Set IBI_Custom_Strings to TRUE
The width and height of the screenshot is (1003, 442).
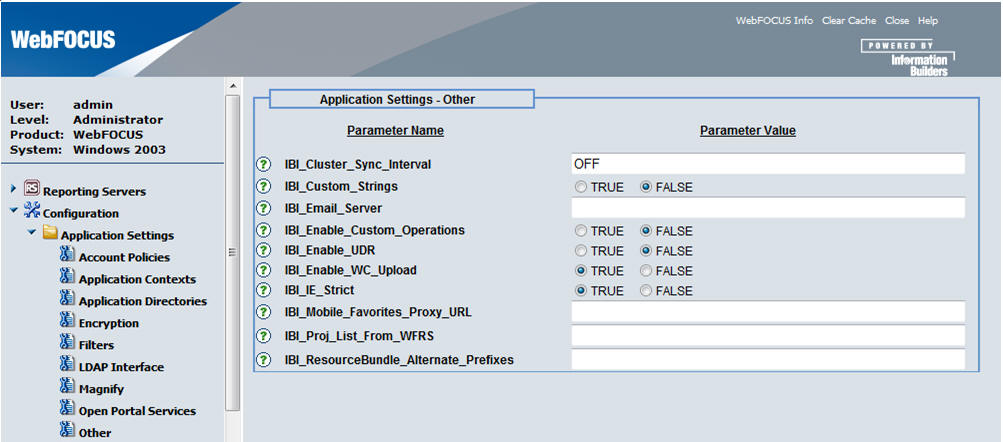[581, 187]
